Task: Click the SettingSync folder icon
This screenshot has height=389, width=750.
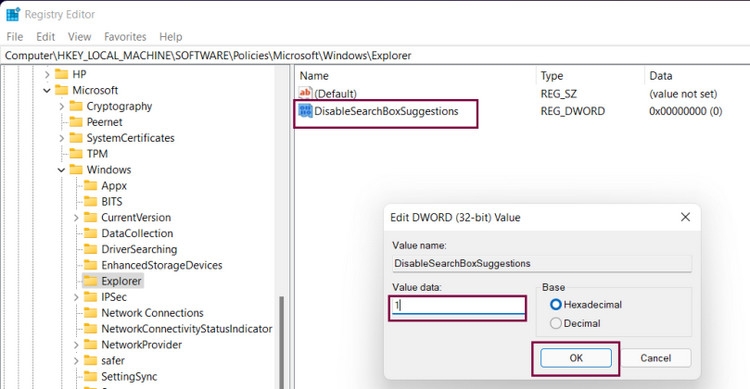Action: pyautogui.click(x=90, y=376)
